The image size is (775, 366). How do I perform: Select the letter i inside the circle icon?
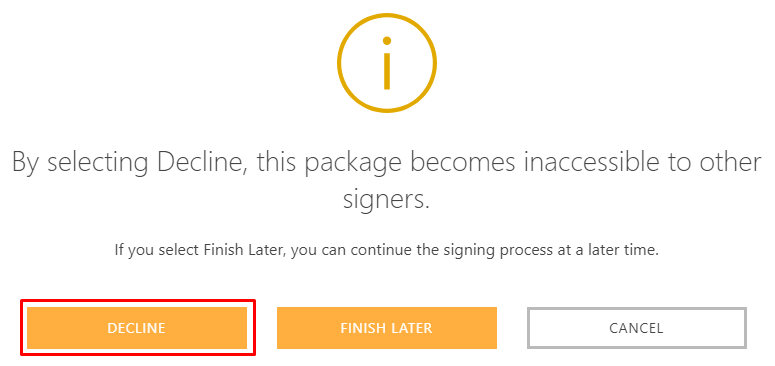[x=387, y=63]
